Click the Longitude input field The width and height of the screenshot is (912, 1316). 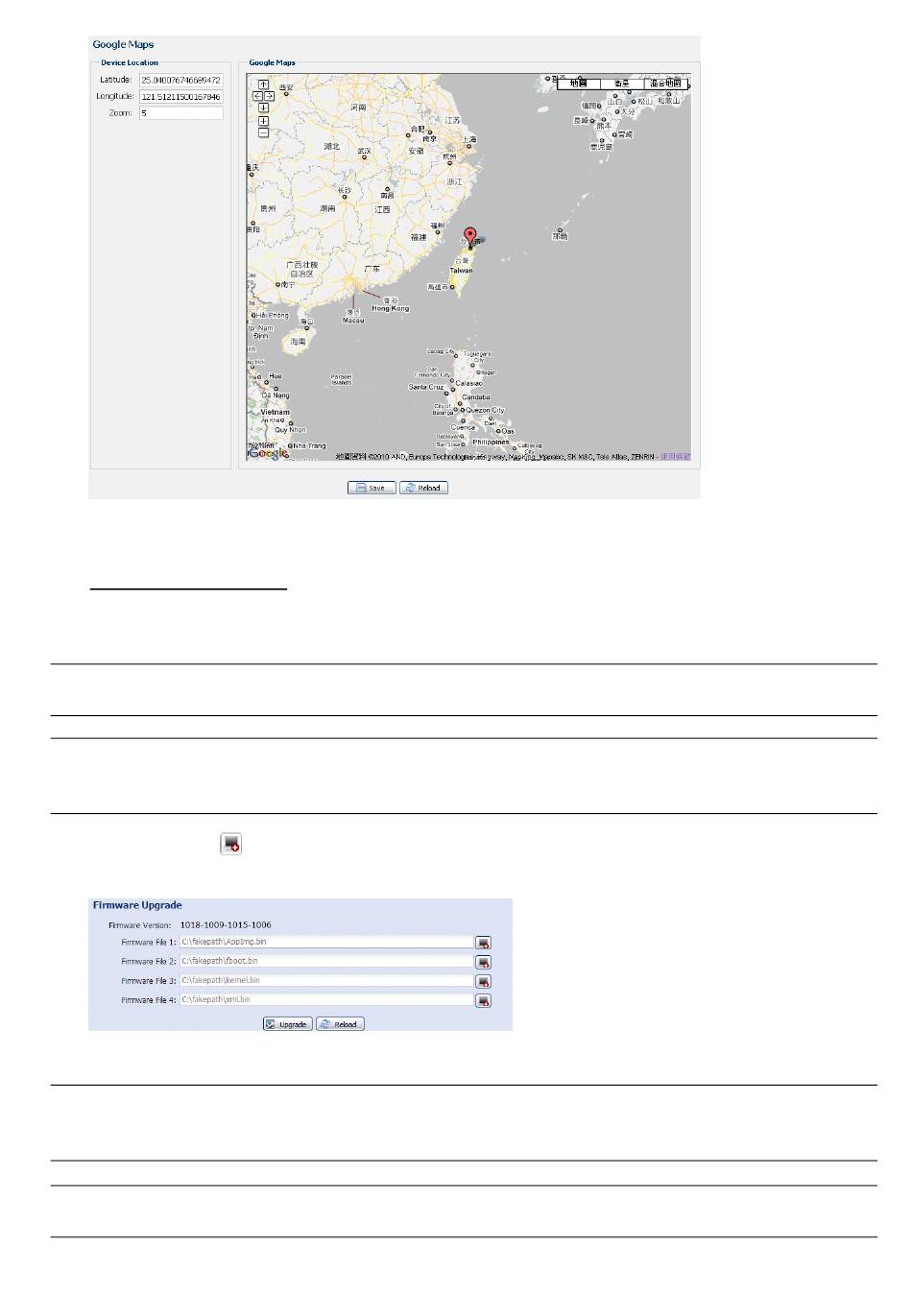coord(181,97)
